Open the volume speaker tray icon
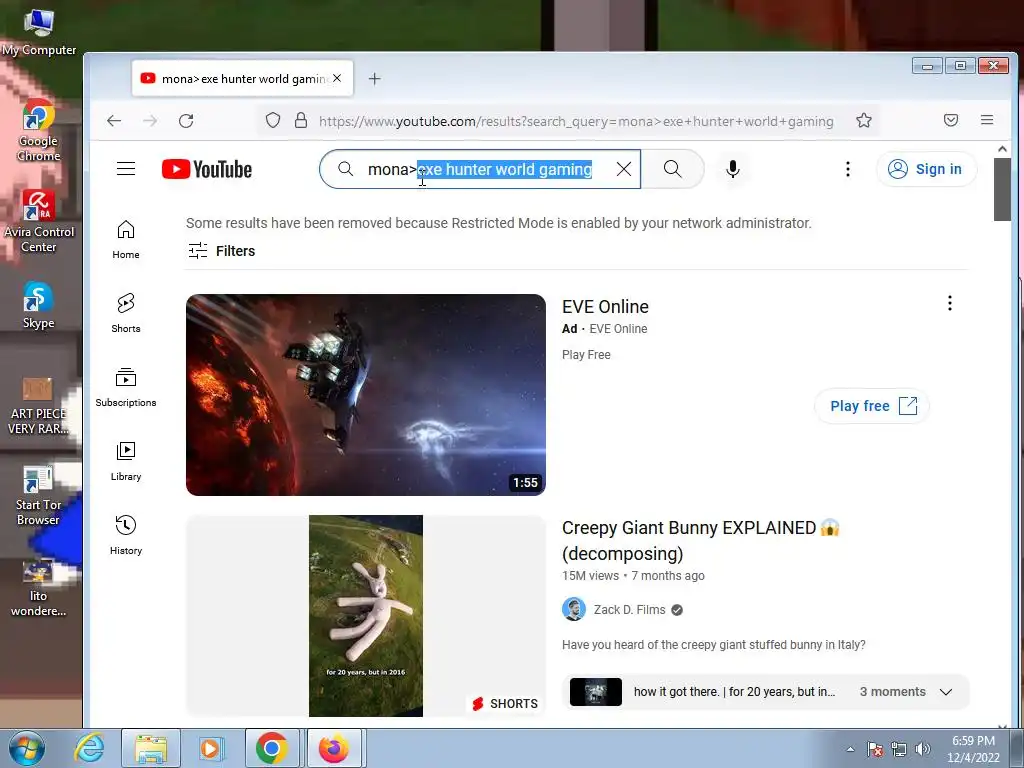 (x=922, y=750)
